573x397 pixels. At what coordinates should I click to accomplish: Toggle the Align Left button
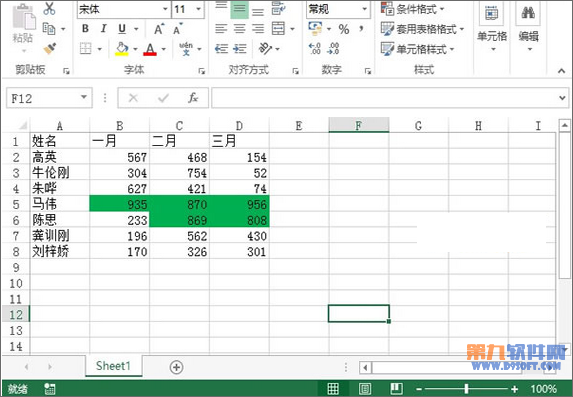pos(221,29)
